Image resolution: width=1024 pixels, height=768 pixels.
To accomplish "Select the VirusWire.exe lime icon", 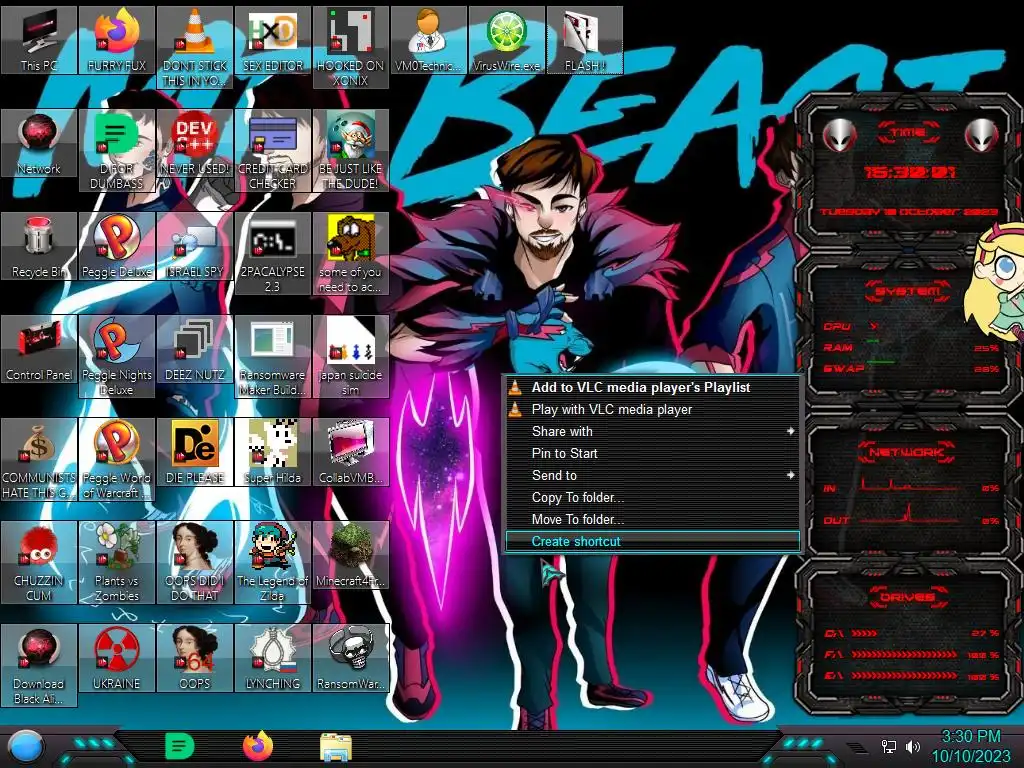I will pos(506,40).
